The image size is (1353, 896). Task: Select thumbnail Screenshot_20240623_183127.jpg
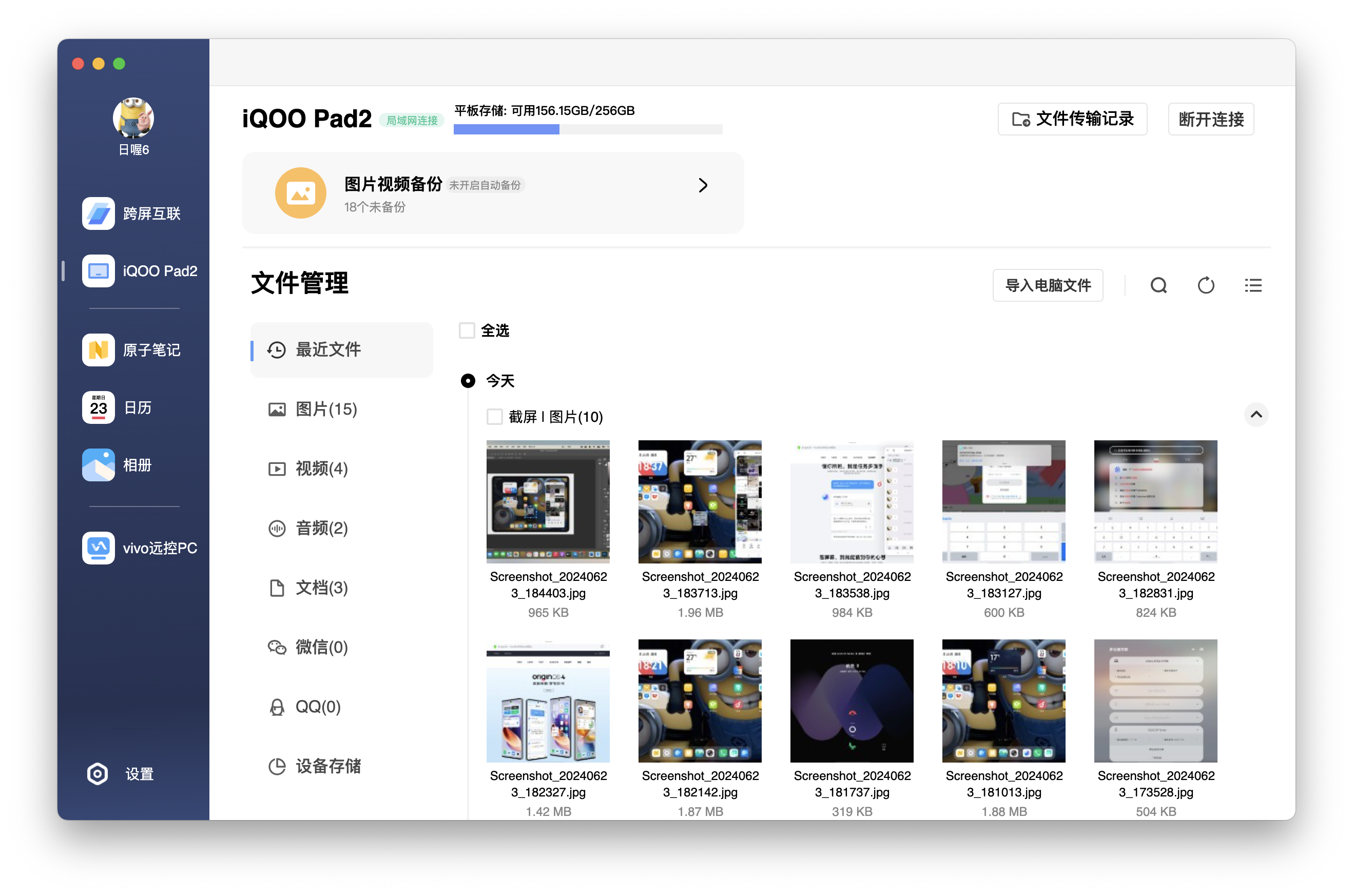[1004, 501]
